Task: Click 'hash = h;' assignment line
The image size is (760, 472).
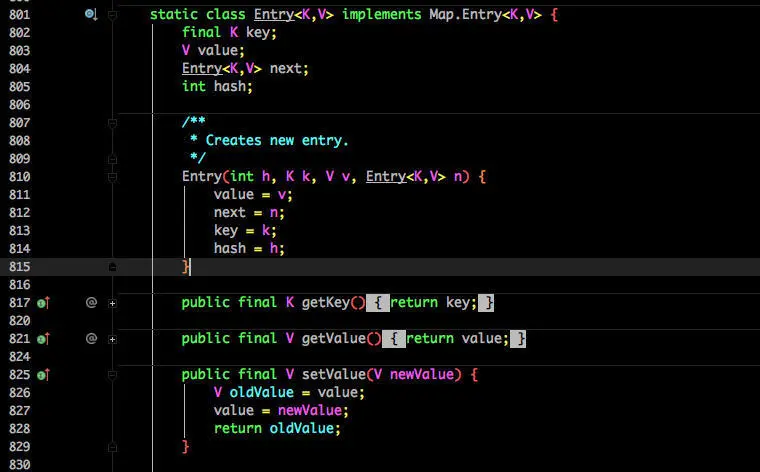Action: (x=249, y=249)
